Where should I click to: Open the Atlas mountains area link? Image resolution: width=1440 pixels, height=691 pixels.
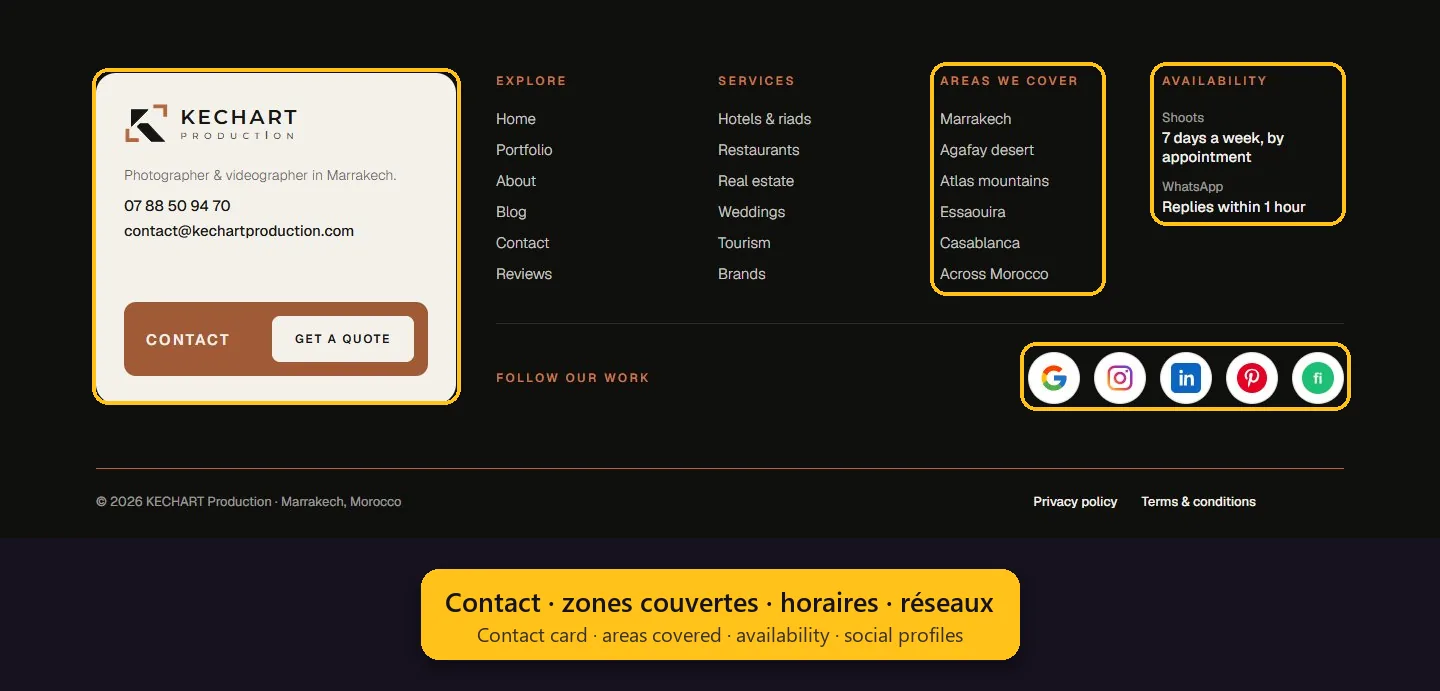click(x=995, y=181)
